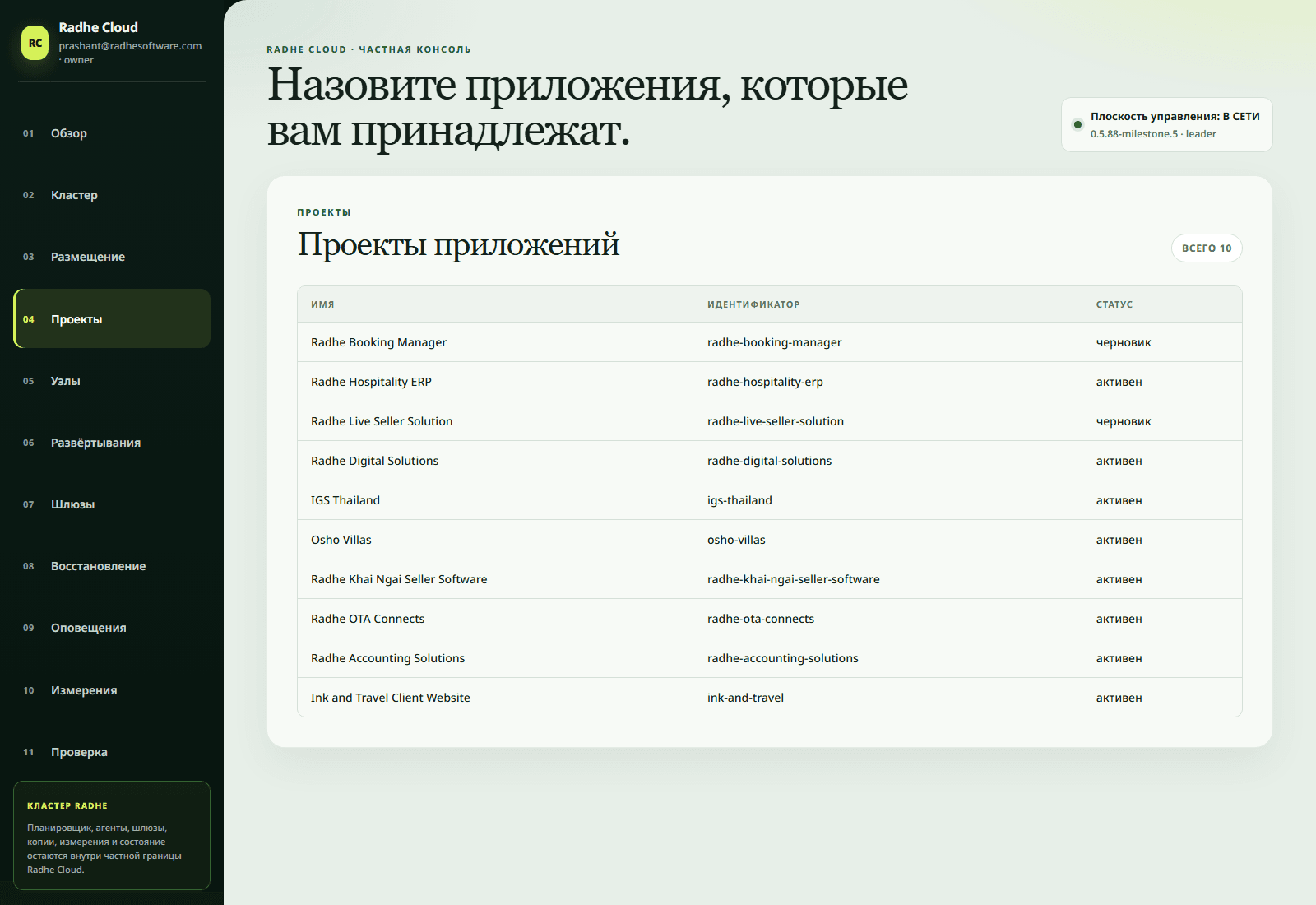Open Шлюзы in the sidebar
This screenshot has height=905, width=1316.
tap(112, 504)
